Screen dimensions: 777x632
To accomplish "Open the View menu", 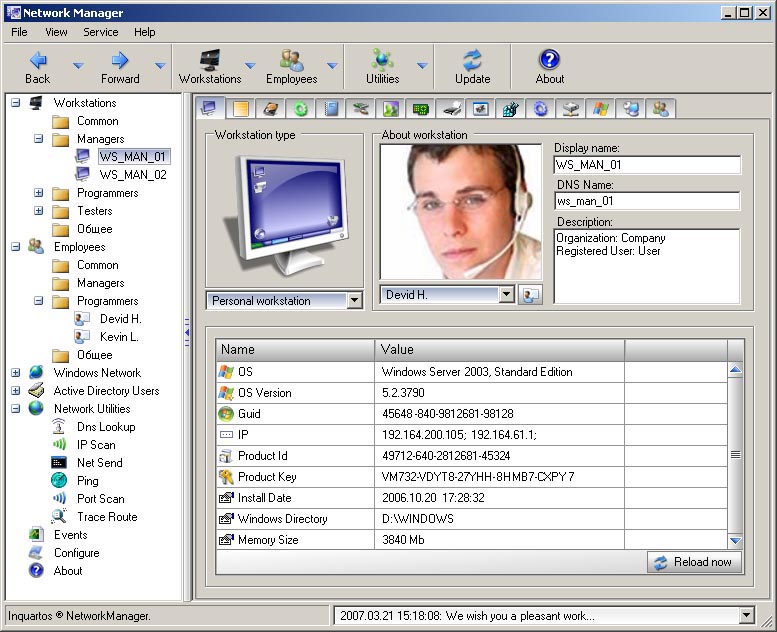I will [x=56, y=32].
